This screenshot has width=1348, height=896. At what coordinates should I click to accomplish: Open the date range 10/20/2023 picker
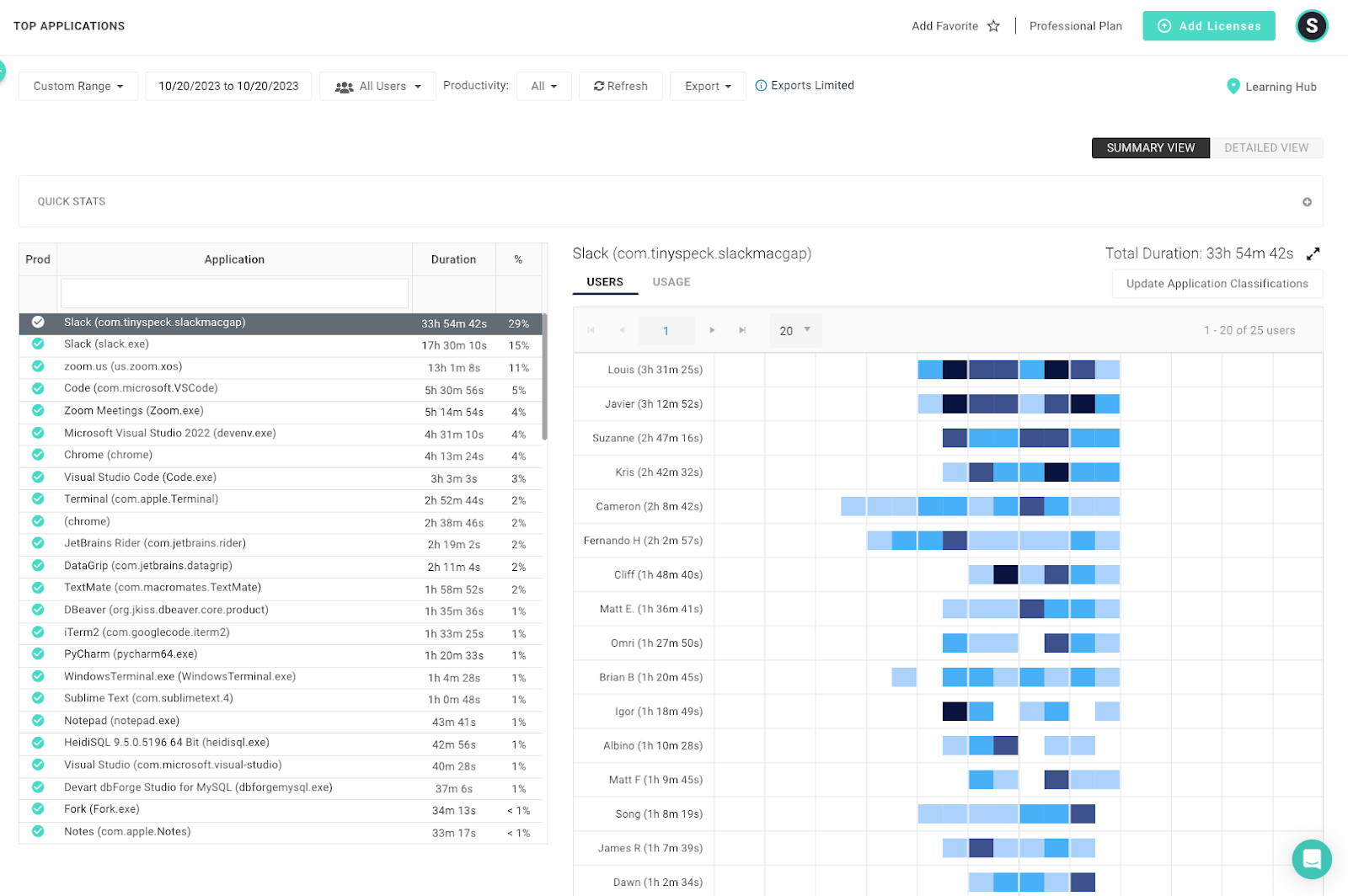[x=228, y=86]
